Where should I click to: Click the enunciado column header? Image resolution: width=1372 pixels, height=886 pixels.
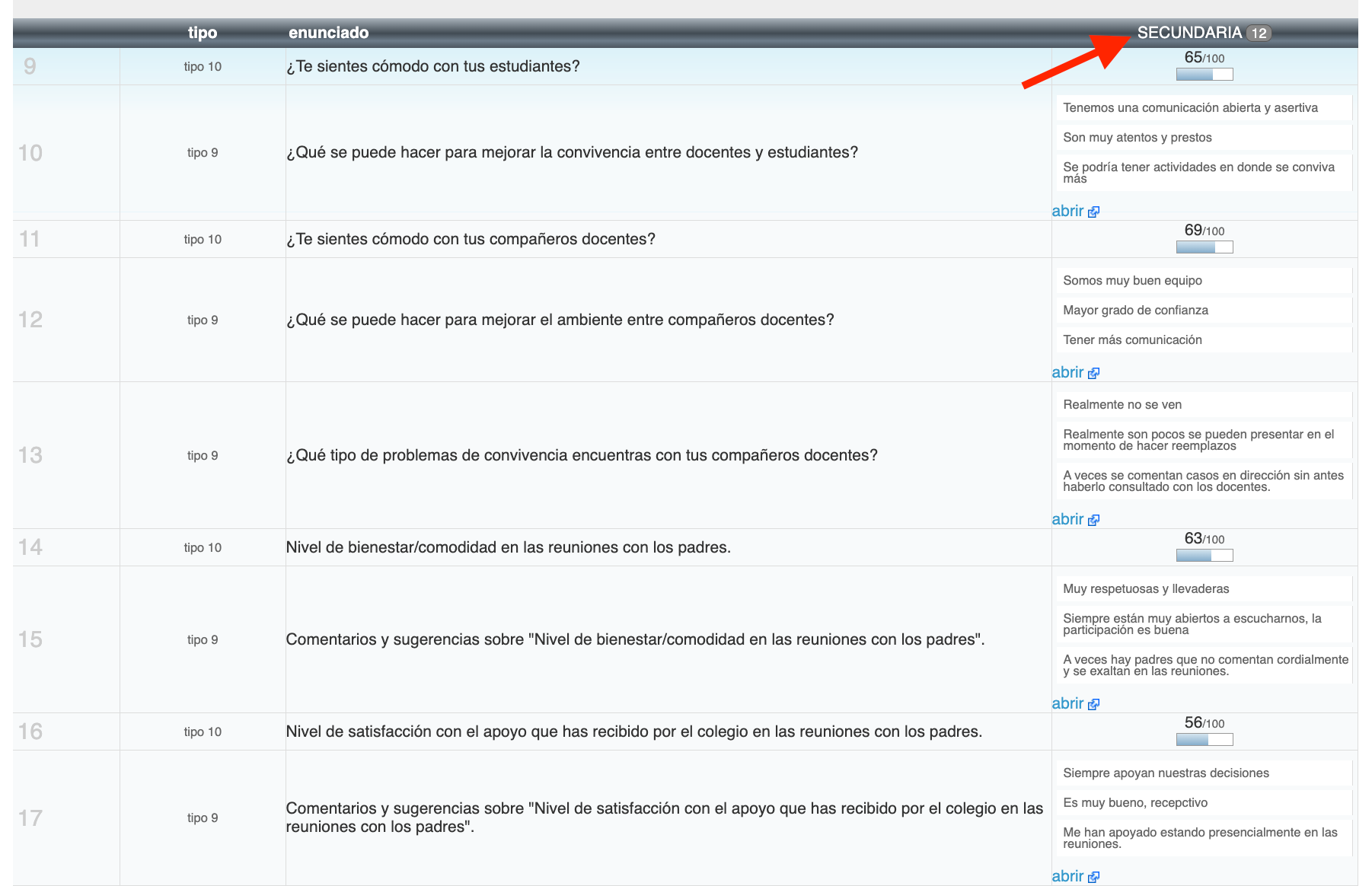[x=328, y=33]
